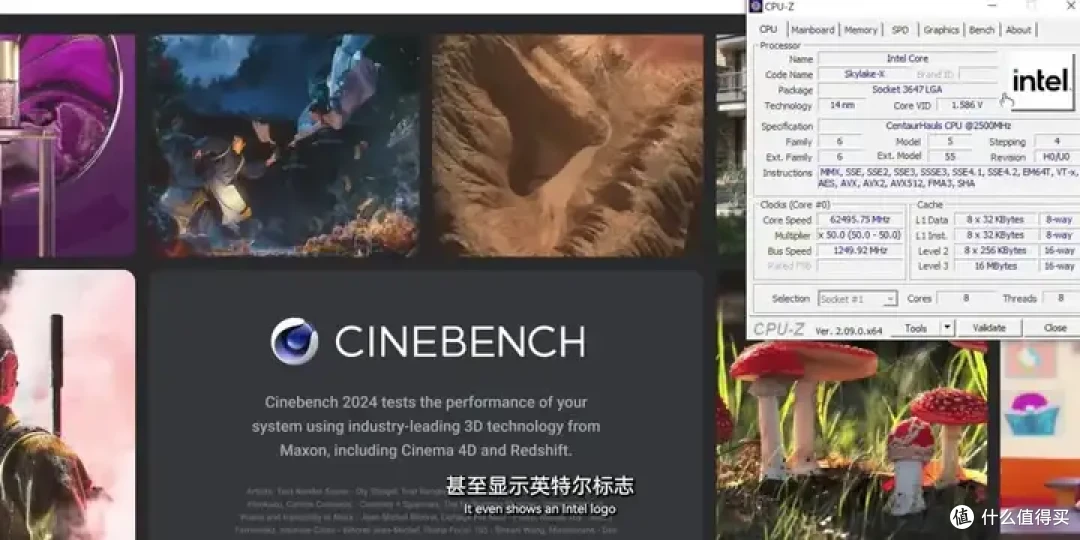This screenshot has height=540, width=1080.
Task: Click the Code Name value Skylake-X
Action: click(x=864, y=74)
